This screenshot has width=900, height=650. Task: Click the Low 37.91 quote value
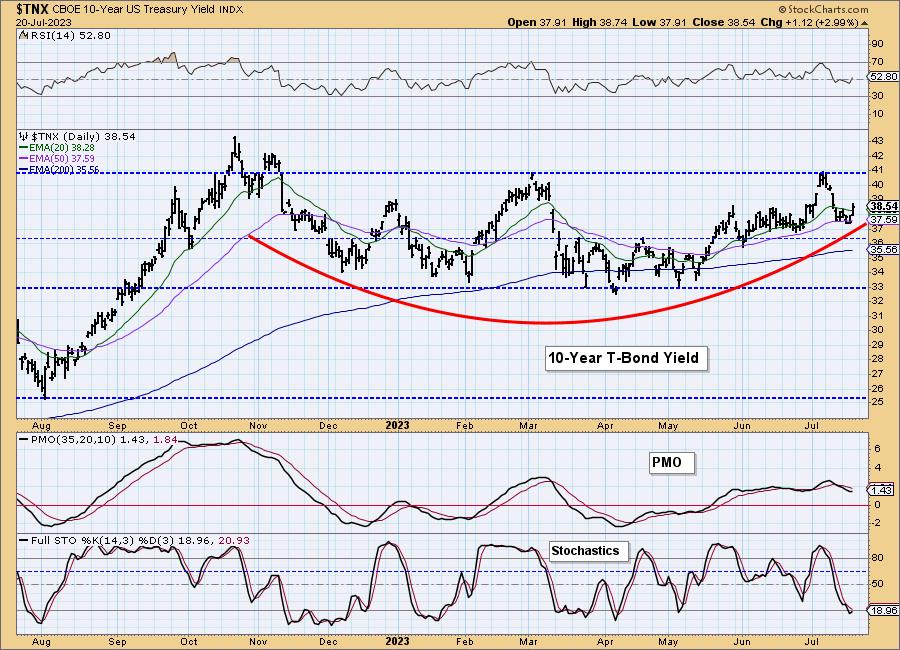coord(659,22)
